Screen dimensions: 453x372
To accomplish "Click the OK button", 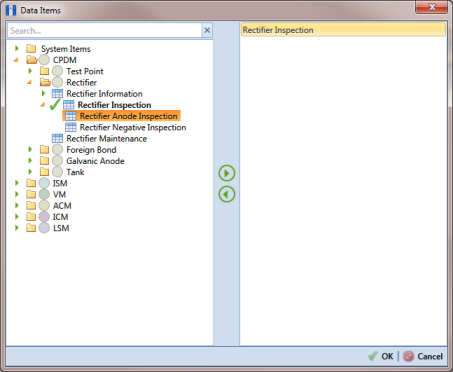I will point(381,356).
